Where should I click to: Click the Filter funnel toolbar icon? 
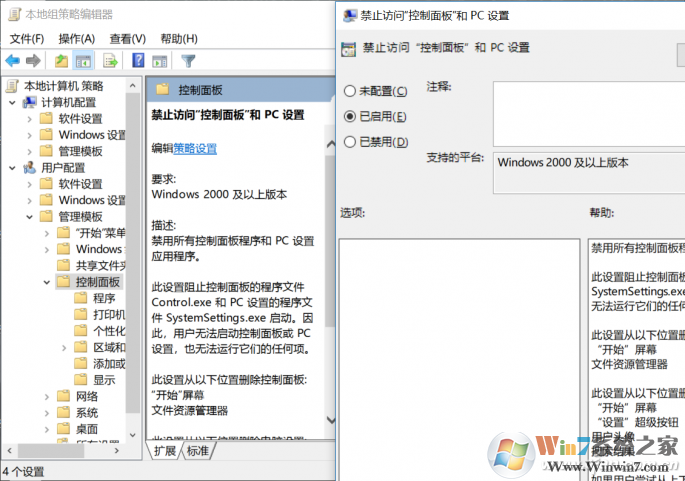click(x=188, y=61)
